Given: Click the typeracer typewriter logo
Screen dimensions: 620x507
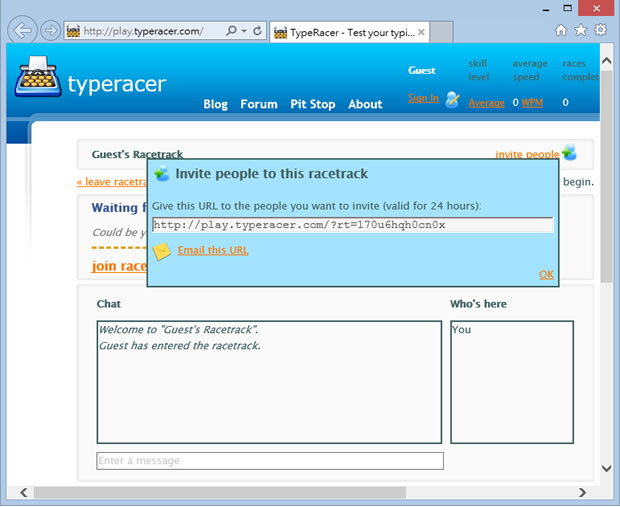Looking at the screenshot, I should click(x=38, y=77).
